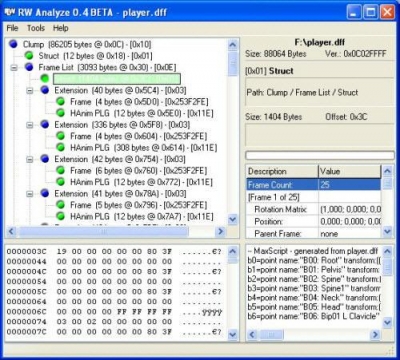This screenshot has width=400, height=360.
Task: Click green icon of HAnim PLG at 0x7A7
Action: tap(60, 216)
